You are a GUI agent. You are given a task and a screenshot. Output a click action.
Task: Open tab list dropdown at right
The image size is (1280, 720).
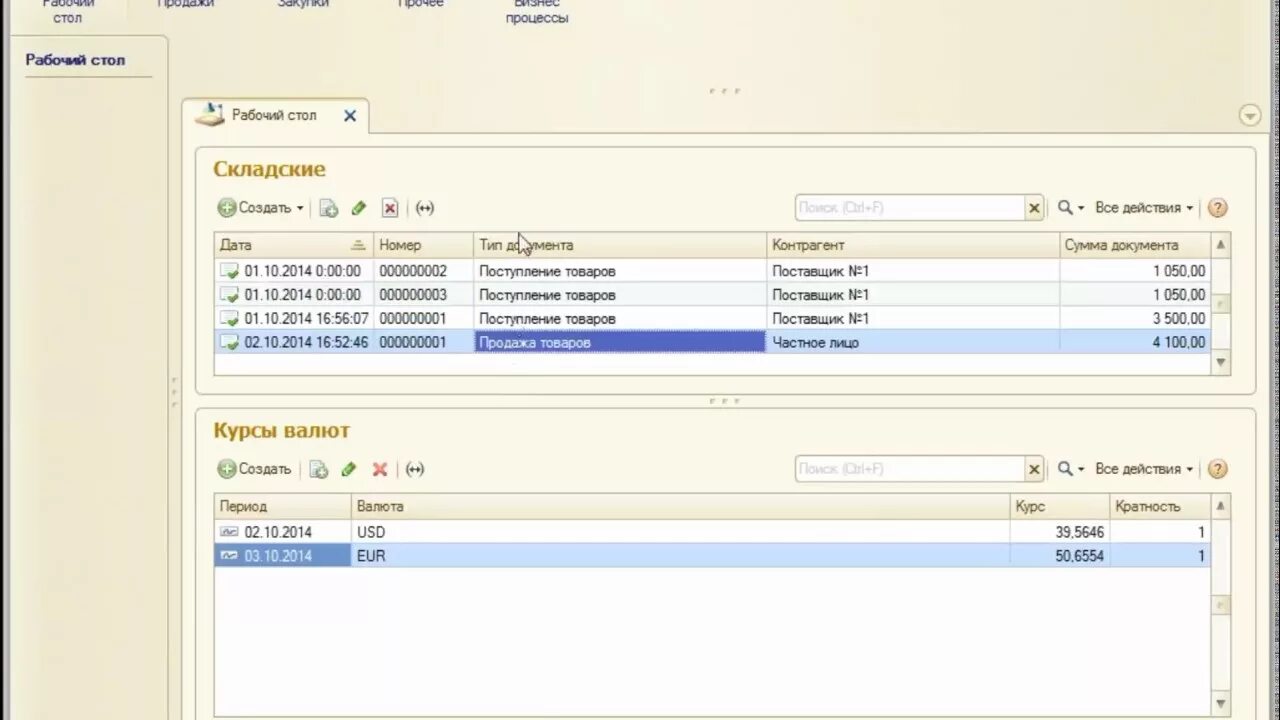click(x=1250, y=115)
